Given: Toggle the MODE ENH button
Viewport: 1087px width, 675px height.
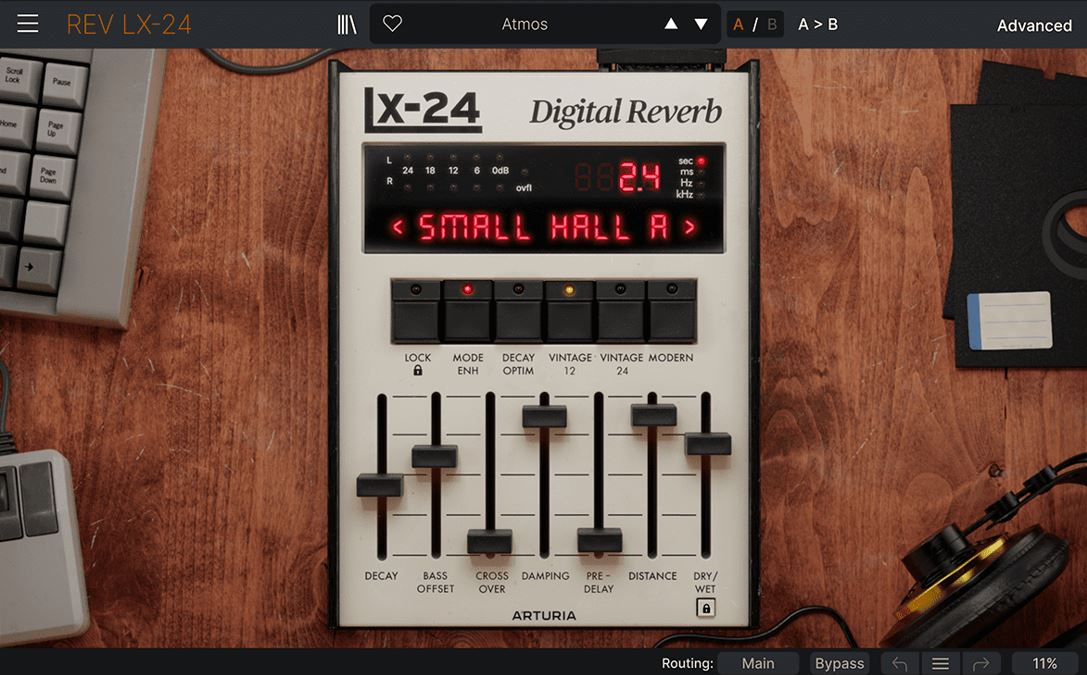Looking at the screenshot, I should point(467,312).
